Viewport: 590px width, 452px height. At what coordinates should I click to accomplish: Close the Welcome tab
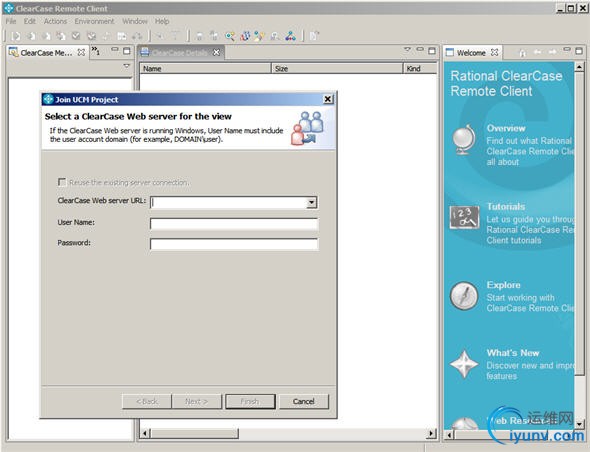coord(495,53)
